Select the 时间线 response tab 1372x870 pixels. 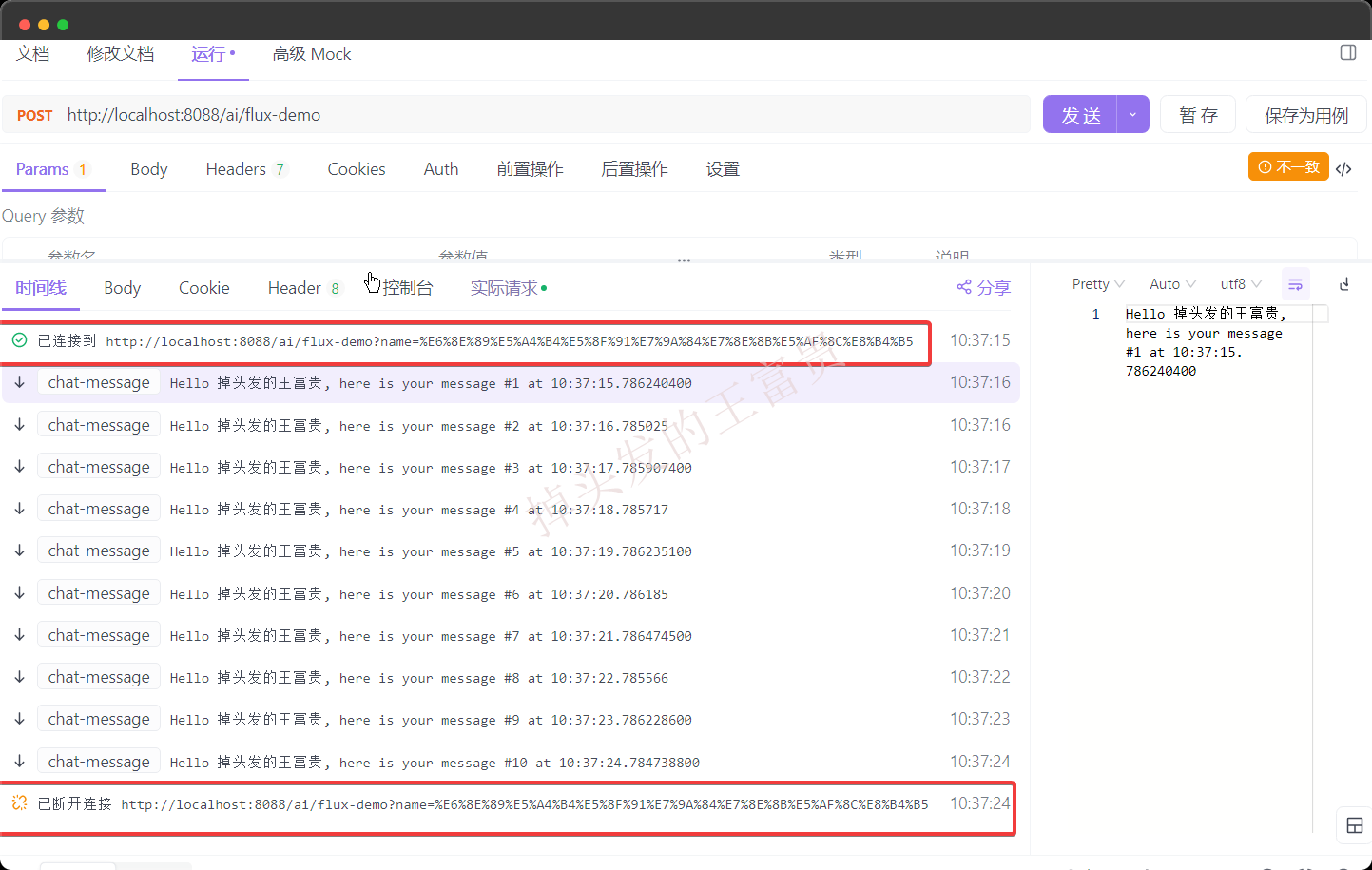coord(41,288)
